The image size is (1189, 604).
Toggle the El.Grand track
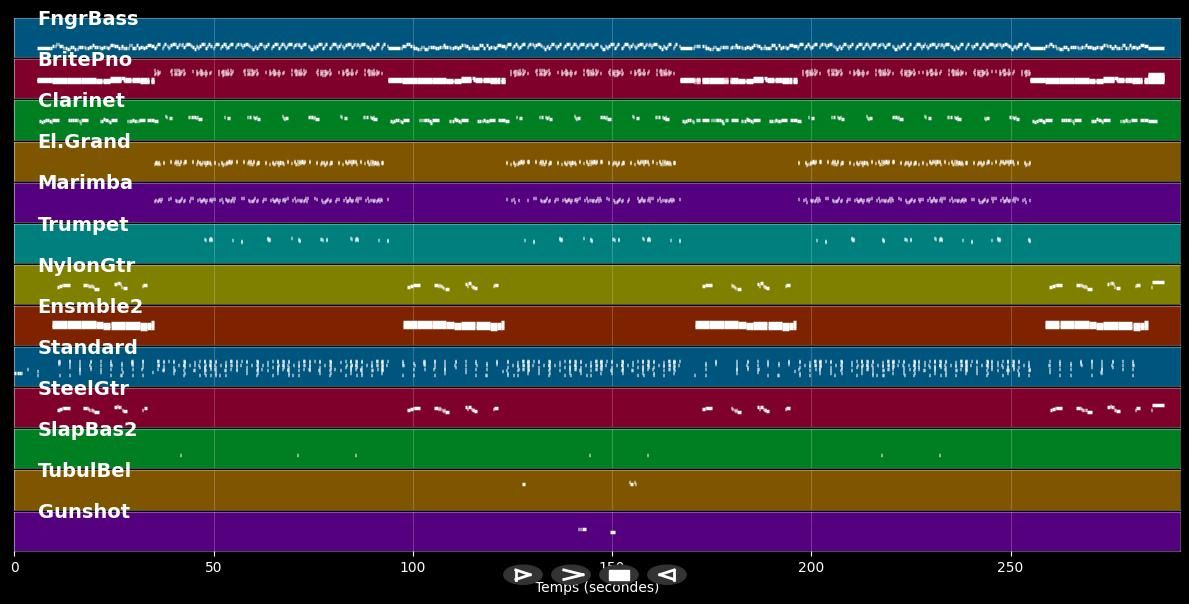point(84,141)
